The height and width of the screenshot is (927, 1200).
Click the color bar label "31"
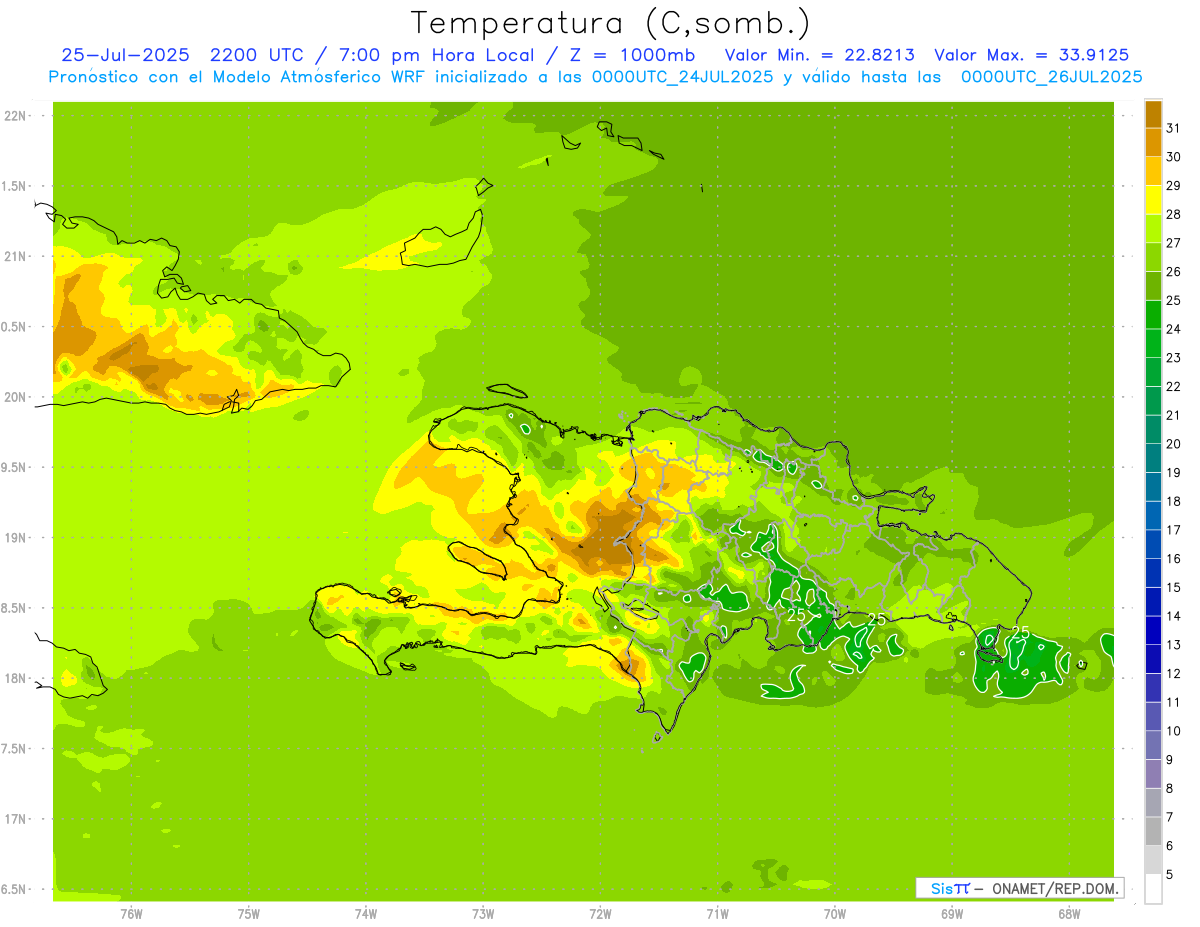[x=1173, y=128]
